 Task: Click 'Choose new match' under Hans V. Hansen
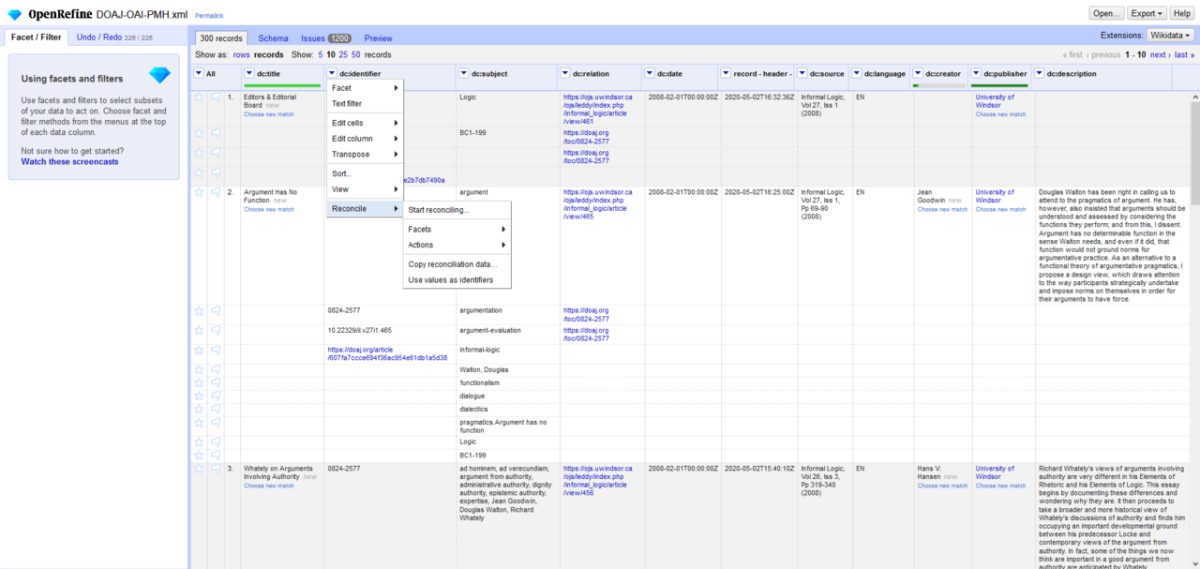(x=943, y=486)
